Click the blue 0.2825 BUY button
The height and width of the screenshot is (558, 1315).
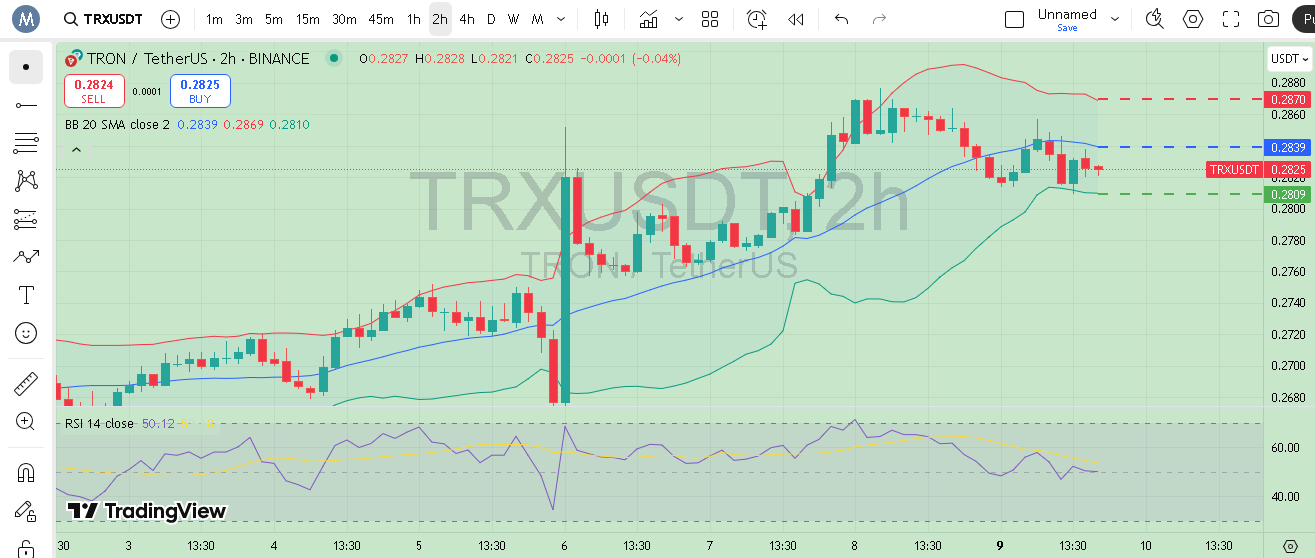point(200,91)
